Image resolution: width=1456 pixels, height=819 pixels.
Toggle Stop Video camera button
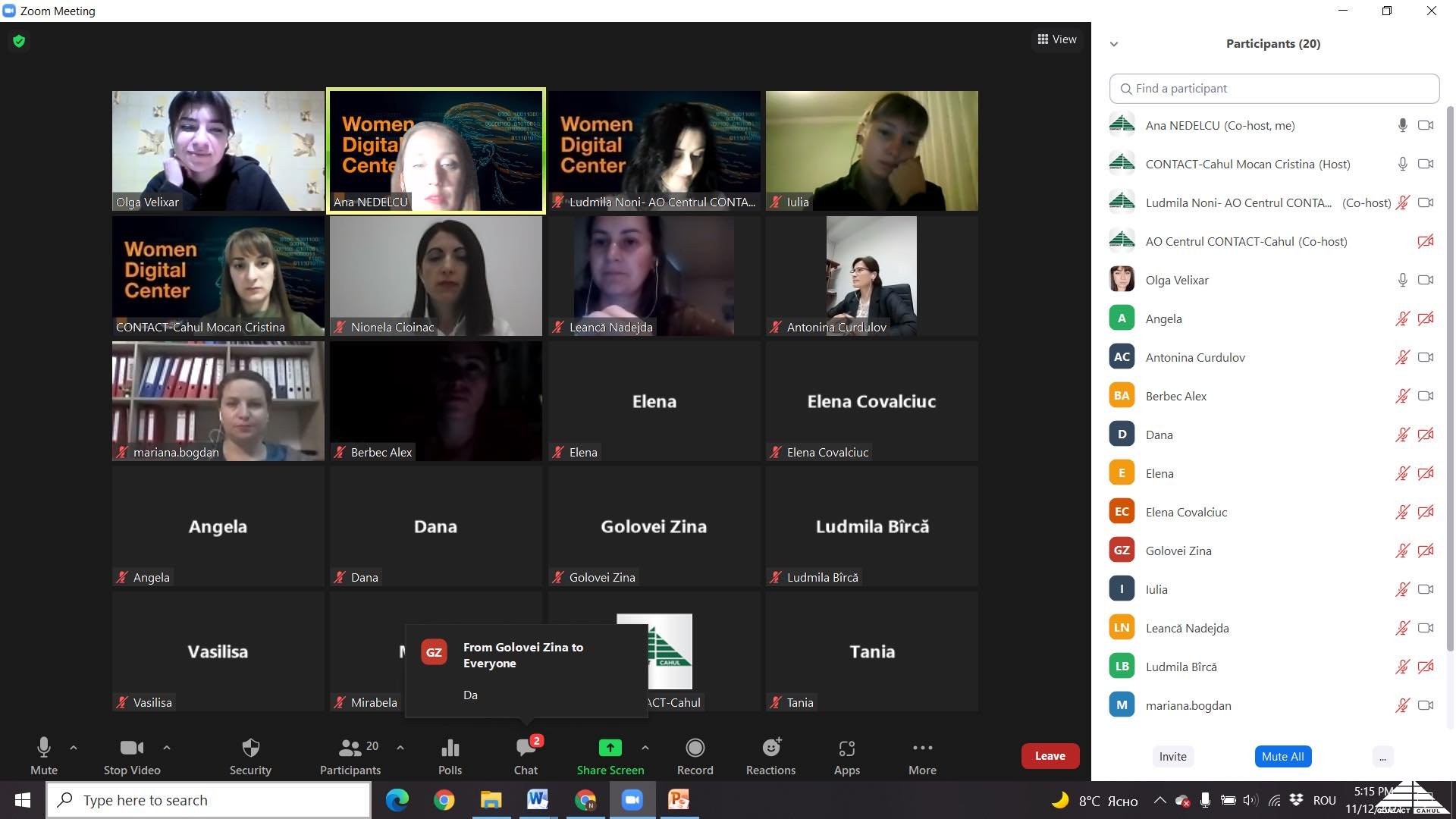132,748
